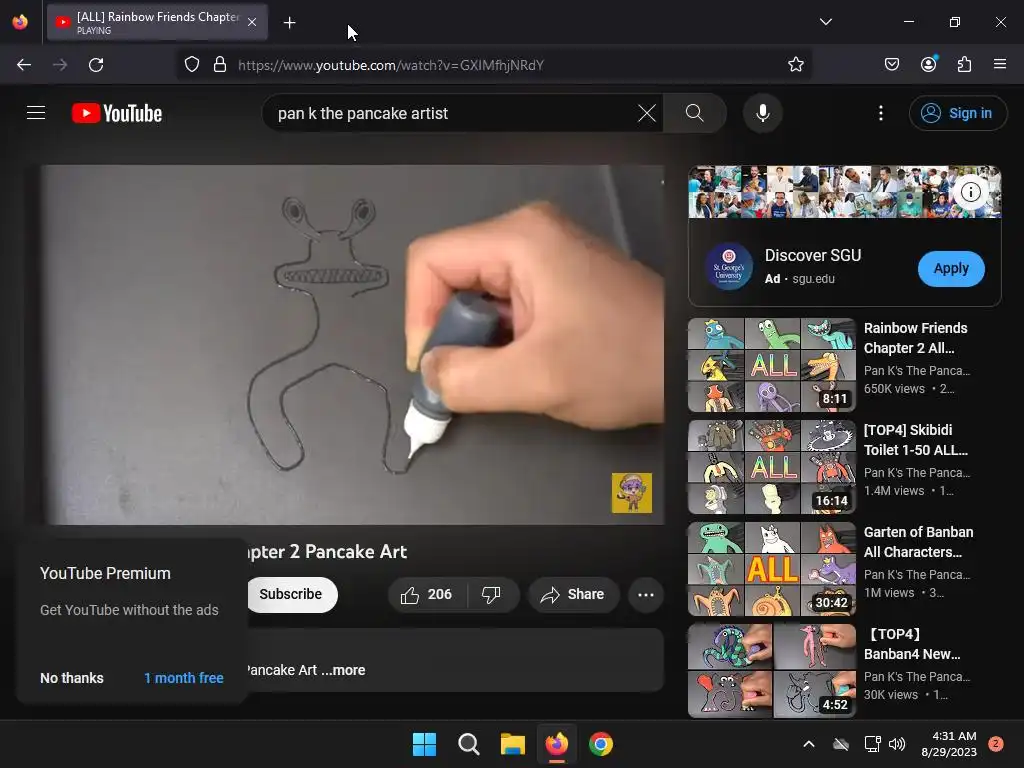Open Firefox account icon

(928, 65)
